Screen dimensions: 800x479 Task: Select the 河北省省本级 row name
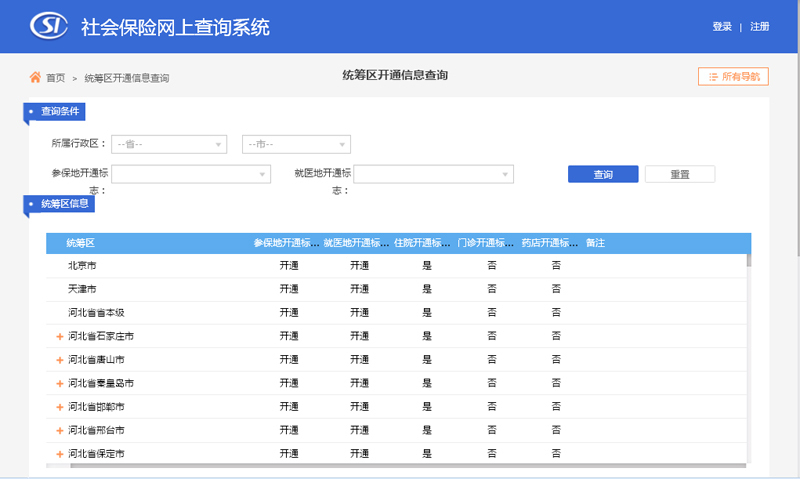click(x=96, y=312)
